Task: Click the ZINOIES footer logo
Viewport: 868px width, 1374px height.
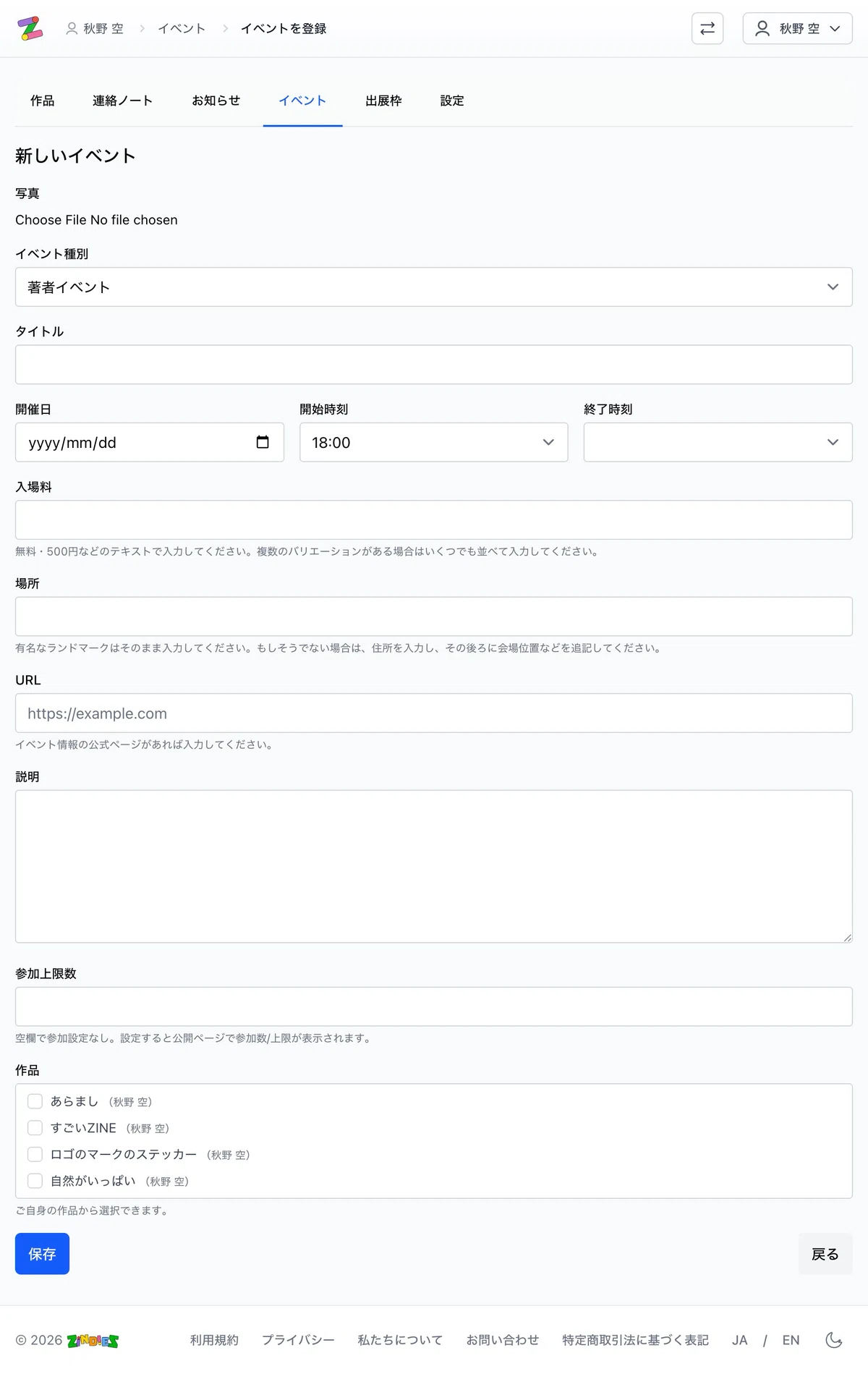Action: (93, 1341)
